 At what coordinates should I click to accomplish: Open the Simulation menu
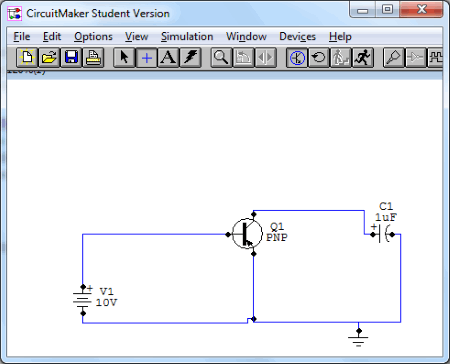187,36
